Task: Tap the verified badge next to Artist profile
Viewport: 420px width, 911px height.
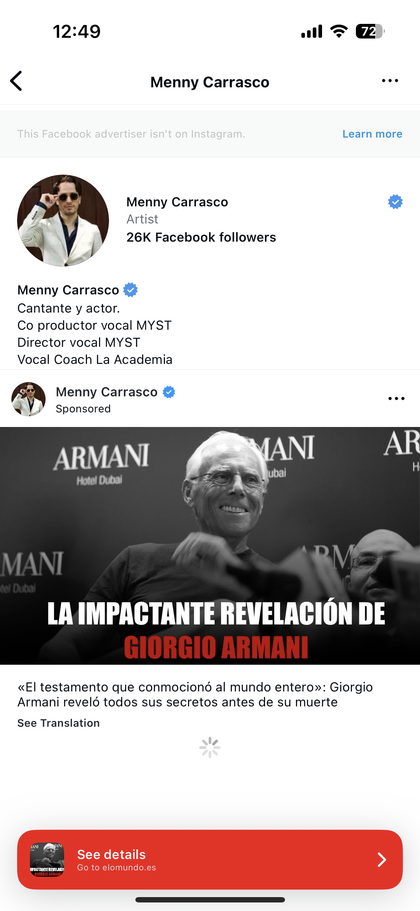Action: pos(395,202)
